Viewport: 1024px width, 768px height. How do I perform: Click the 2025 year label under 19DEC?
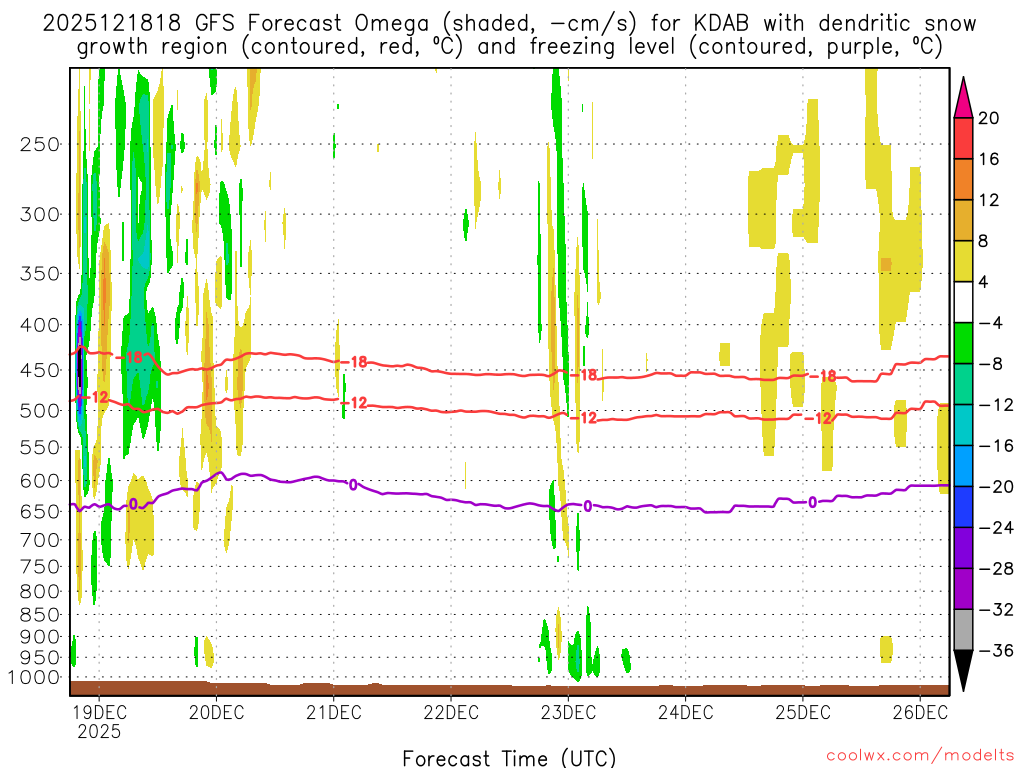[x=99, y=731]
